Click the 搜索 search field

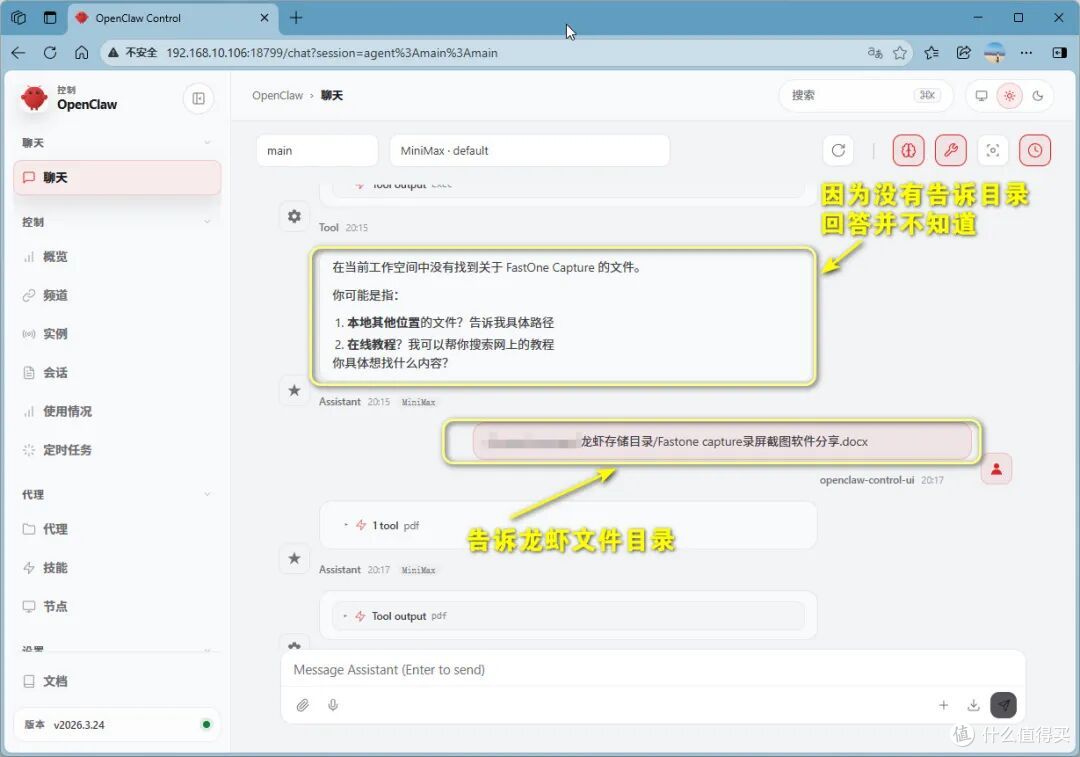coord(866,95)
